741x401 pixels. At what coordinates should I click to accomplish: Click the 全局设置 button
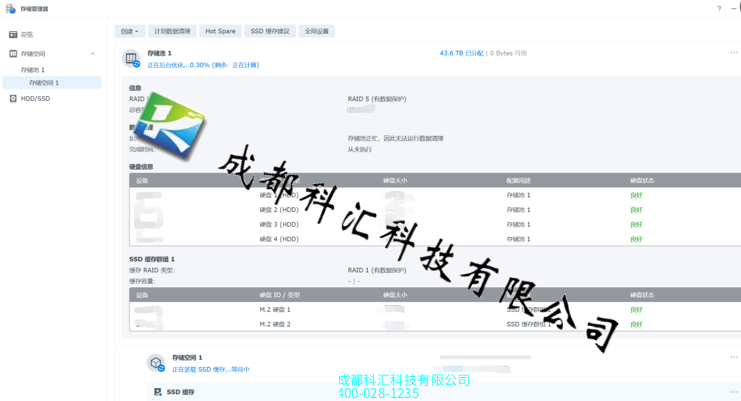(317, 31)
